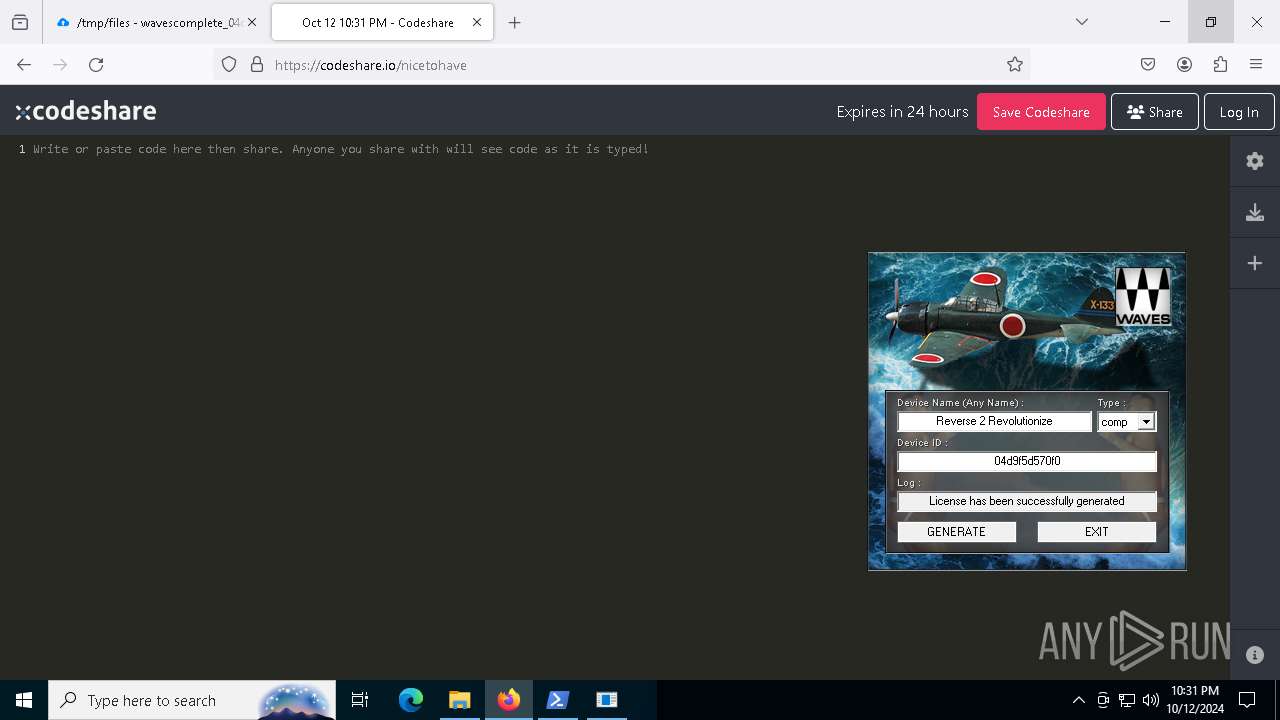This screenshot has width=1280, height=720.
Task: Open a new browser tab
Action: tap(514, 22)
